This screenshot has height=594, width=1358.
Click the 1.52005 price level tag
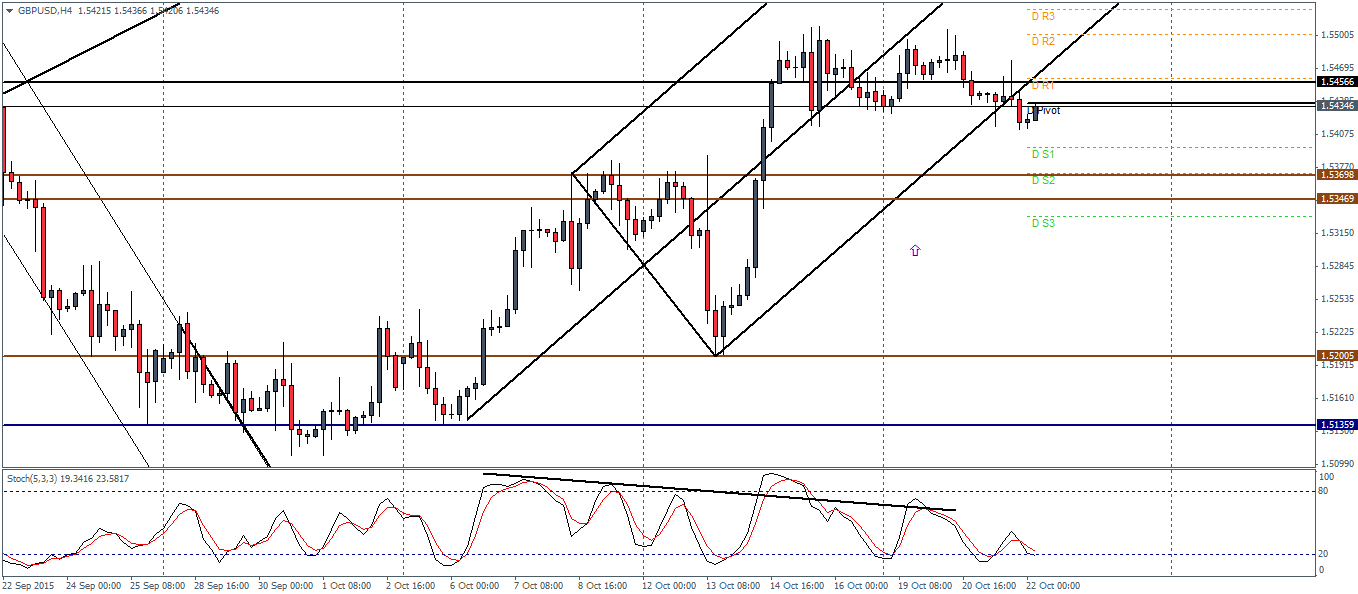(x=1336, y=356)
